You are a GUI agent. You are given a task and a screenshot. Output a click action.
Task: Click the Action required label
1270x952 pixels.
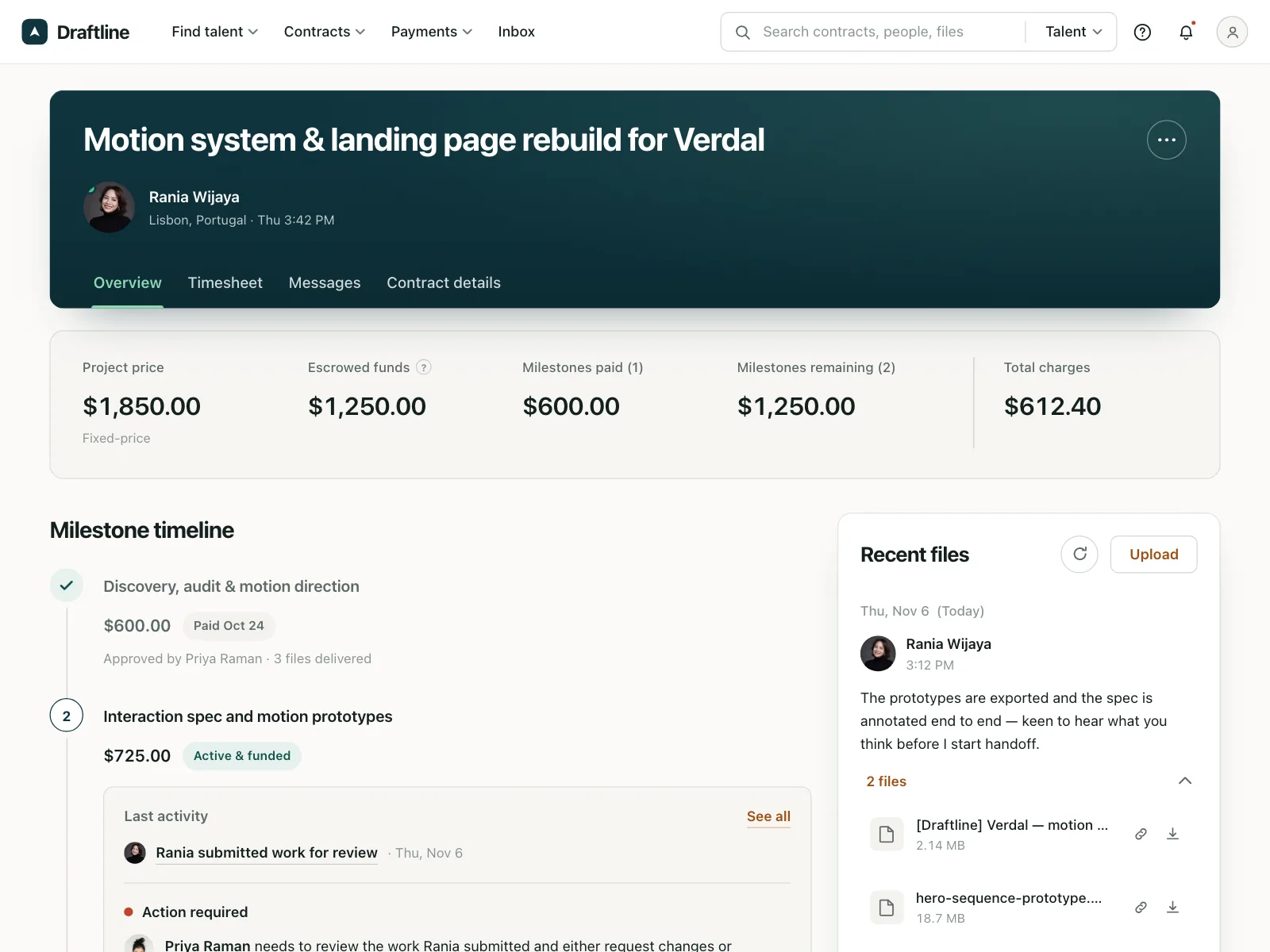(195, 912)
